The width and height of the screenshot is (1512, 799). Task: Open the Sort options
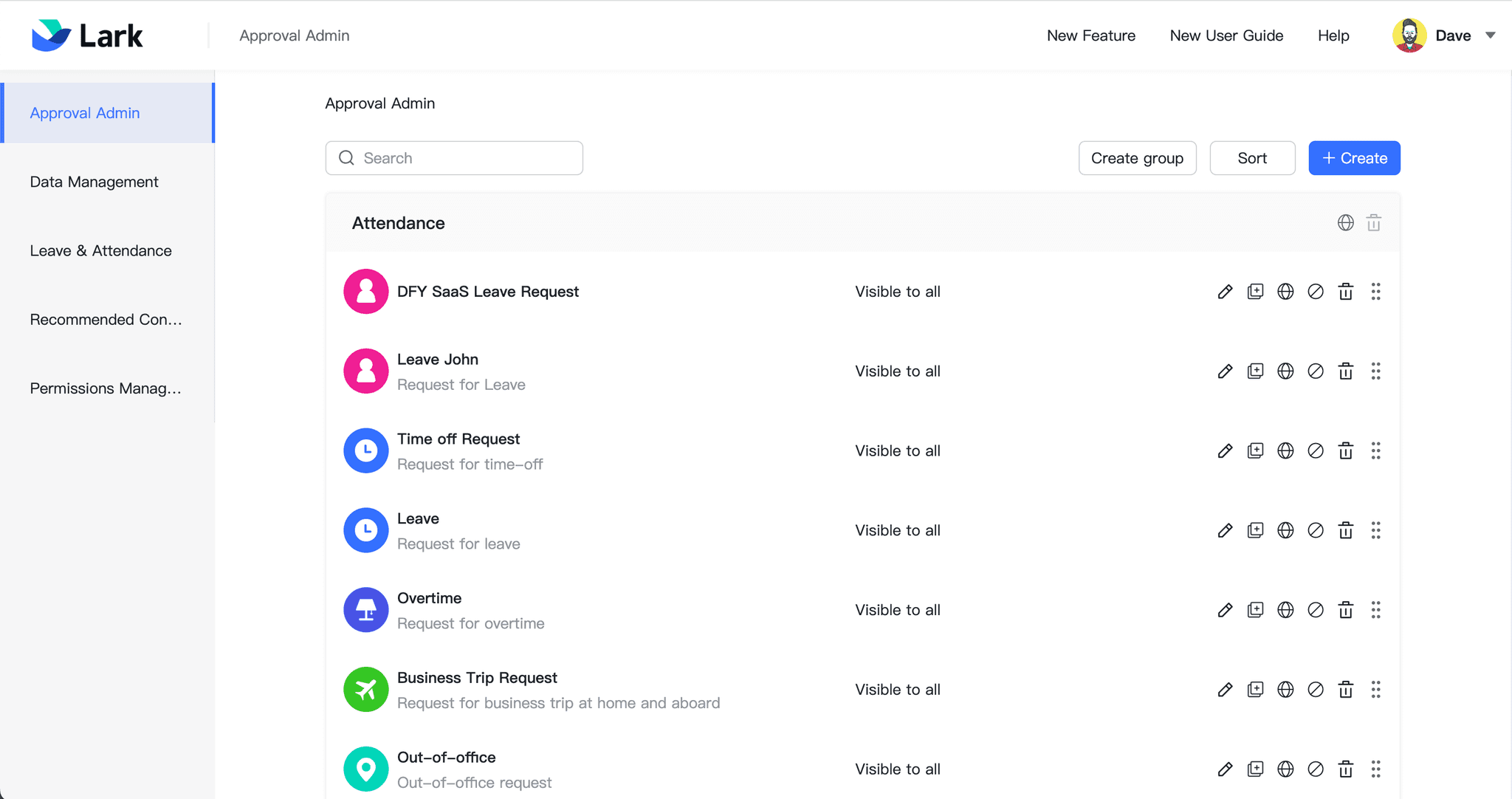[1252, 157]
